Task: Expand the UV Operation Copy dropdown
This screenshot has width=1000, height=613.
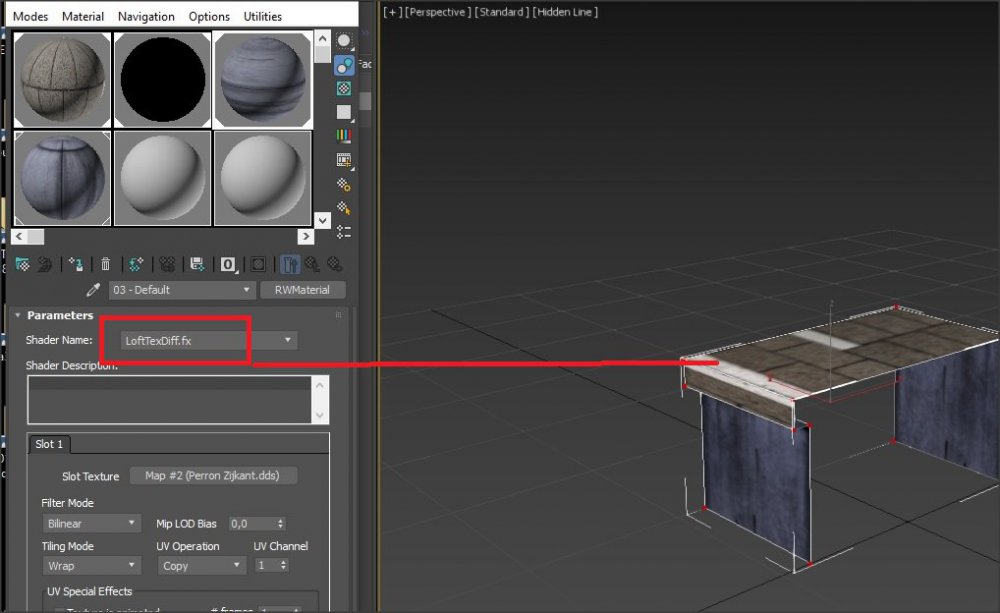Action: tap(201, 566)
